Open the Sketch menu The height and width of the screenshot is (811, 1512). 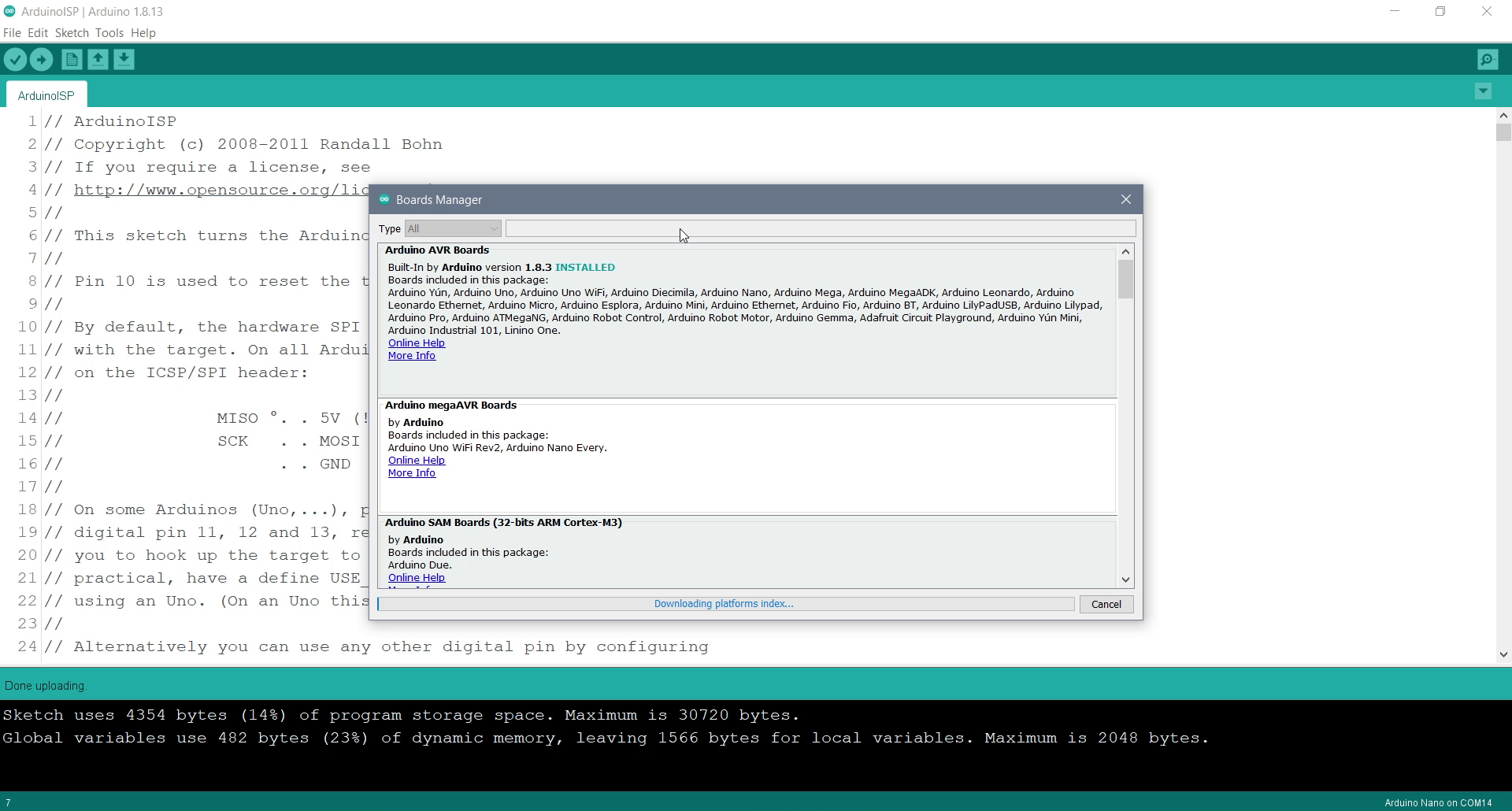coord(72,33)
